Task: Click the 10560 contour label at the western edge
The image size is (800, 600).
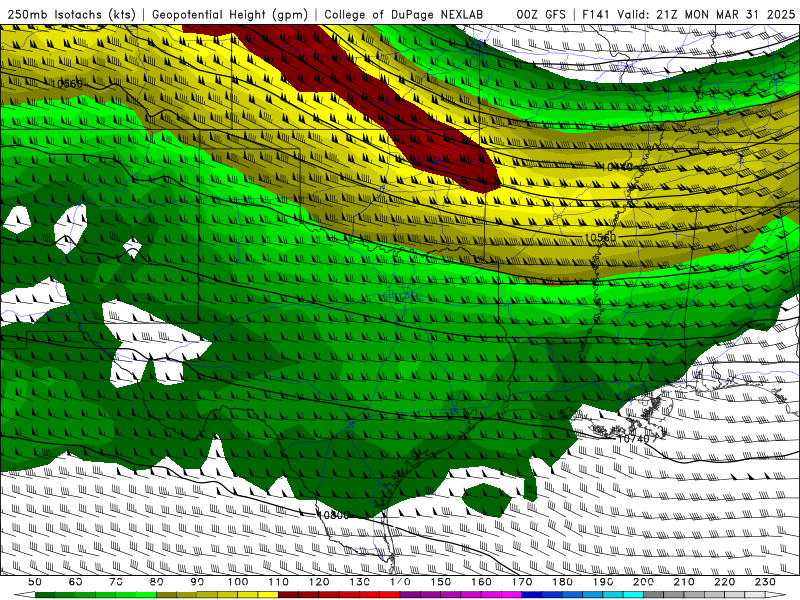Action: point(66,84)
